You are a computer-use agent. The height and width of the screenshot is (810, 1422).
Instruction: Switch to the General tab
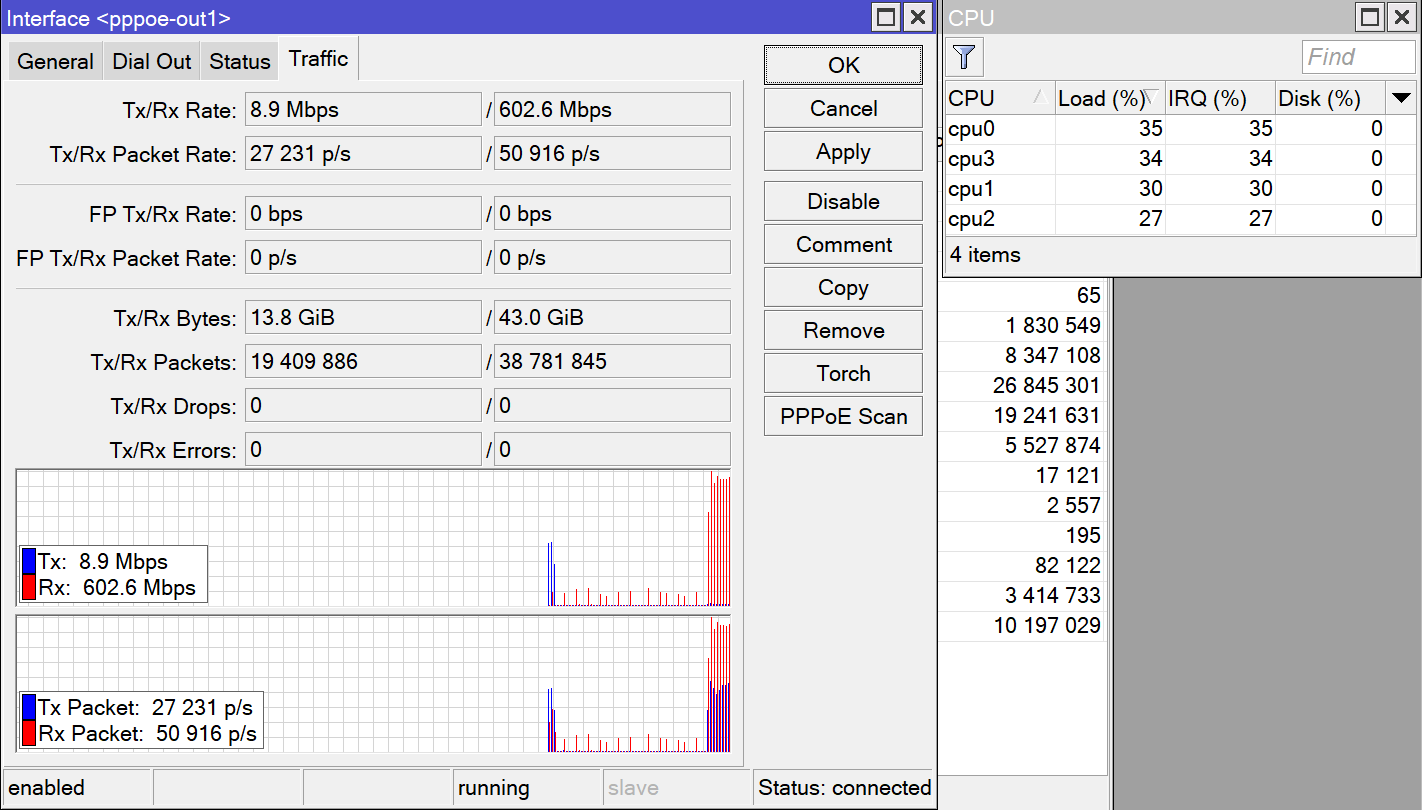click(x=55, y=61)
